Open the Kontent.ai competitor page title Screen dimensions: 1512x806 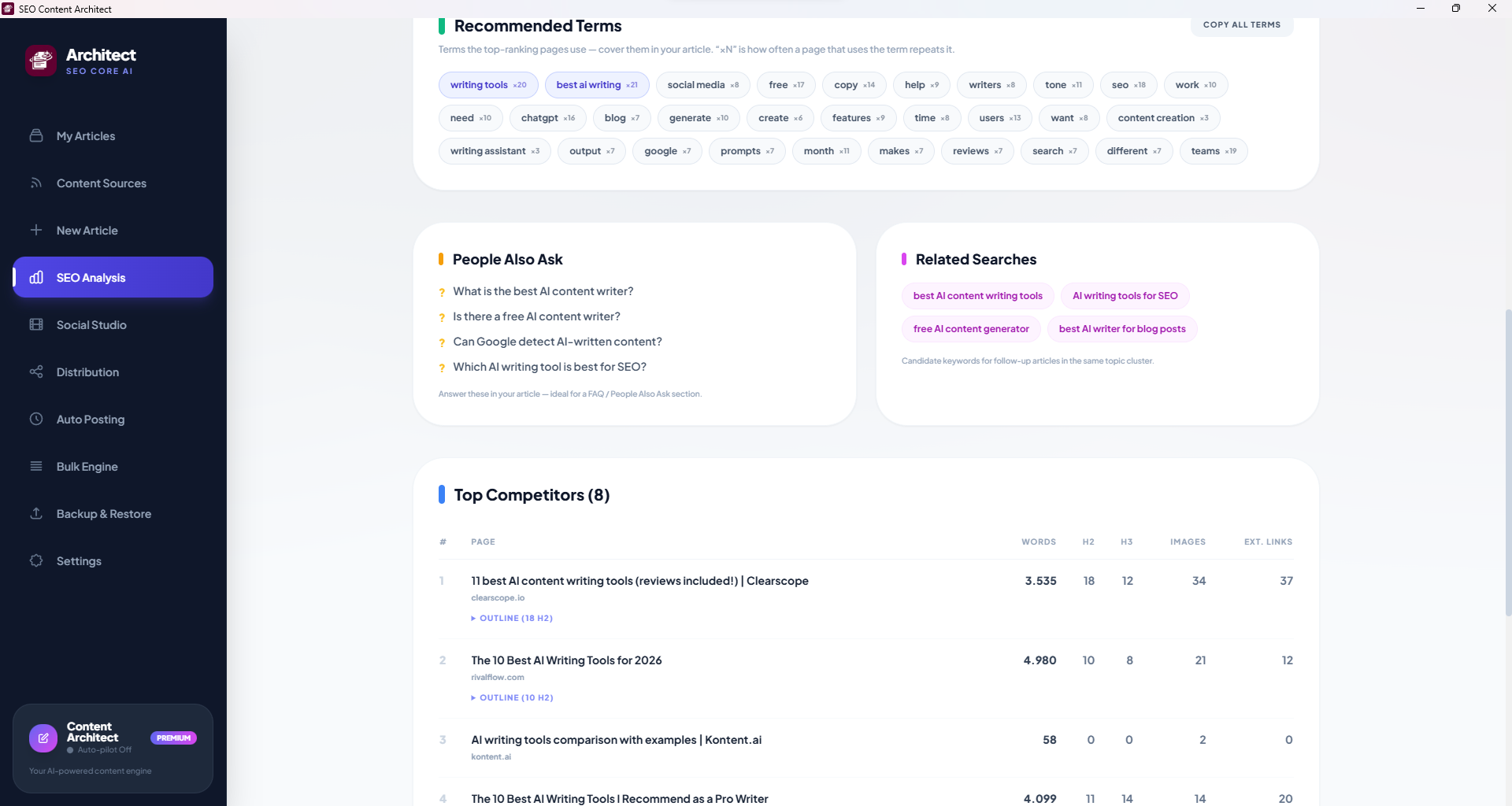pyautogui.click(x=616, y=740)
